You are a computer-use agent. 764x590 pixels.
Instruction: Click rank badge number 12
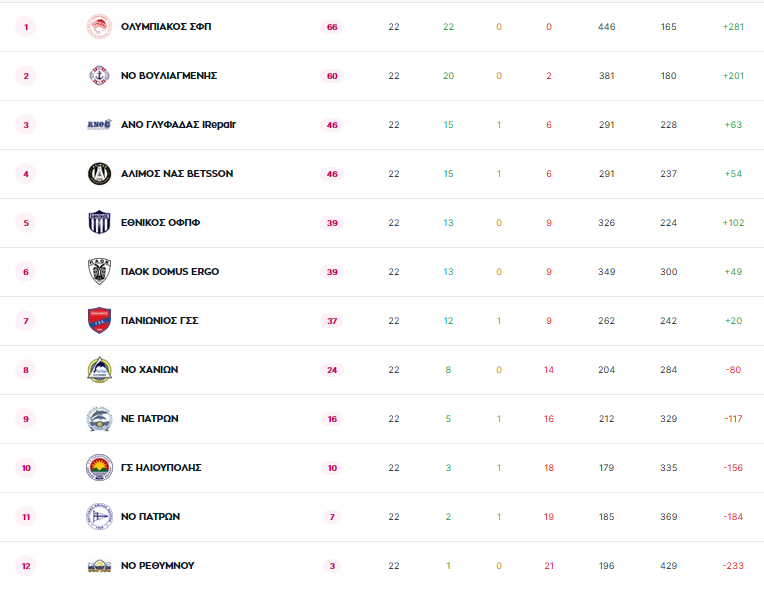tap(26, 566)
